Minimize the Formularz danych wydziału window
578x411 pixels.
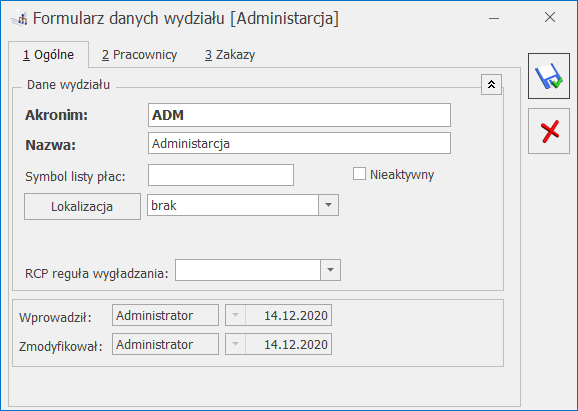[x=494, y=18]
